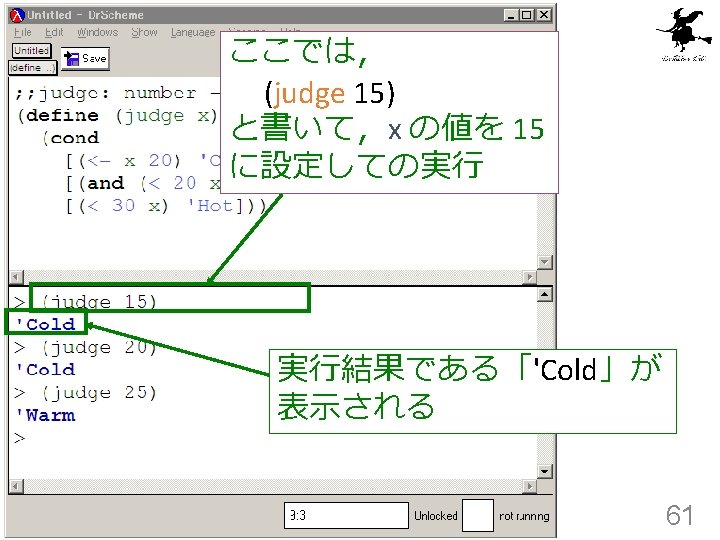The height and width of the screenshot is (540, 720).
Task: Open the Language menu
Action: click(193, 32)
